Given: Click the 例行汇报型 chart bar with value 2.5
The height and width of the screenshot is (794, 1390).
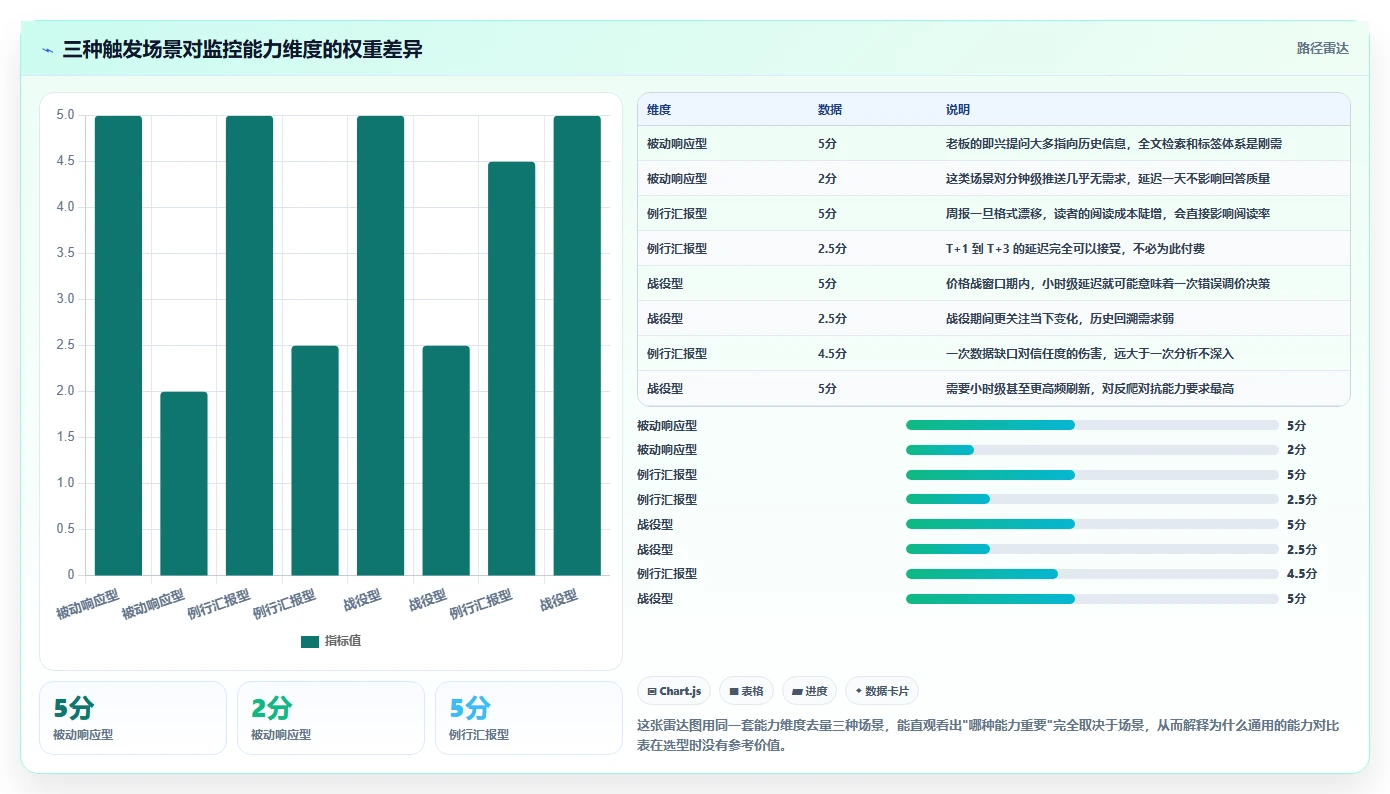Looking at the screenshot, I should tap(315, 460).
